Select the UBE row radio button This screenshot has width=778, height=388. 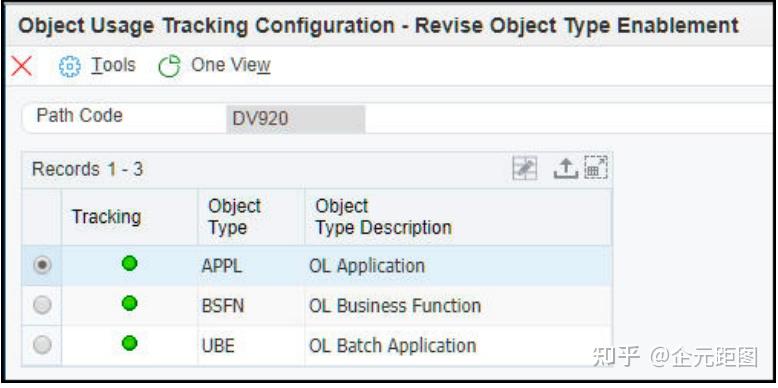(42, 345)
